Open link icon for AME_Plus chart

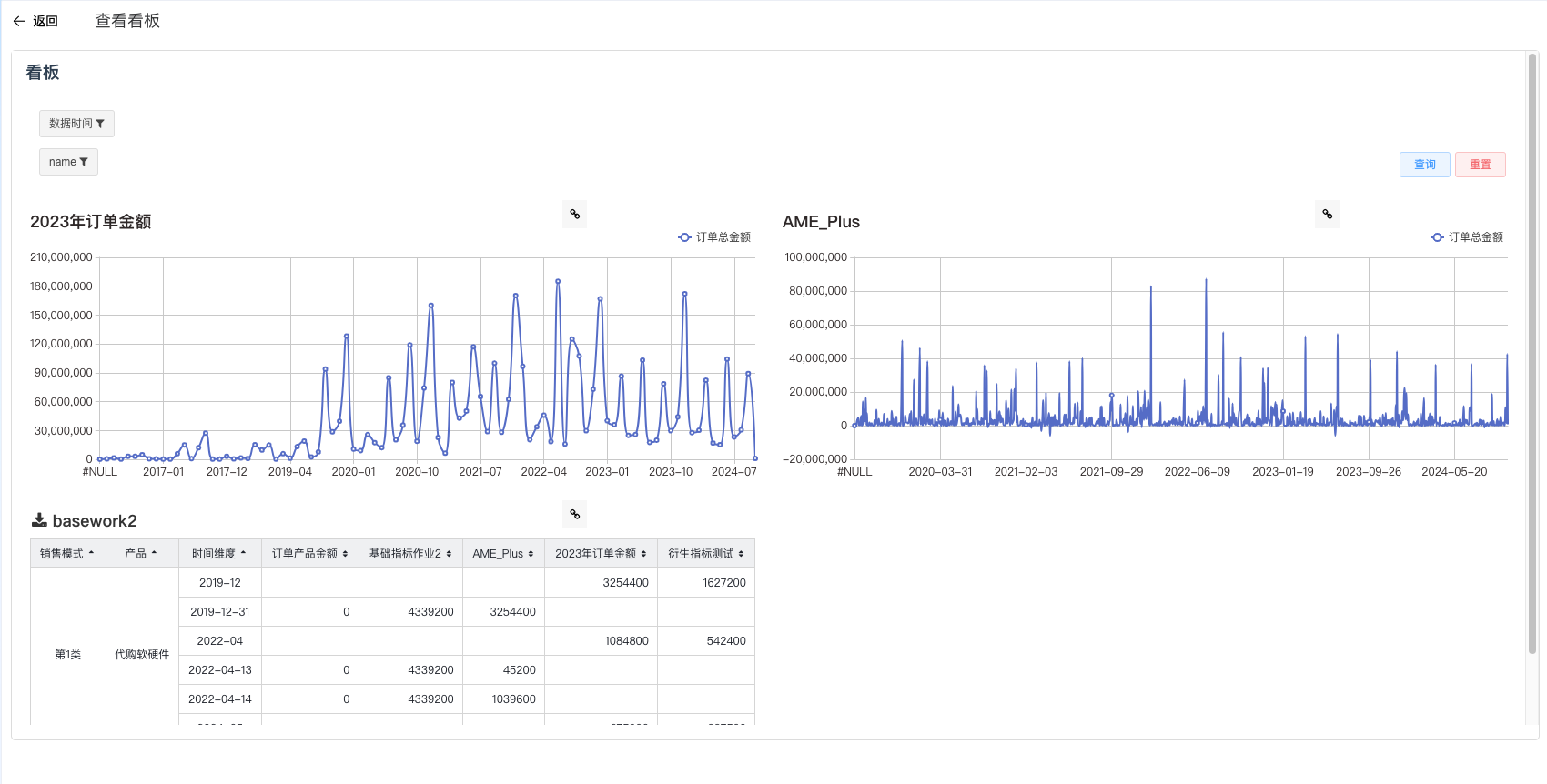pos(1327,215)
